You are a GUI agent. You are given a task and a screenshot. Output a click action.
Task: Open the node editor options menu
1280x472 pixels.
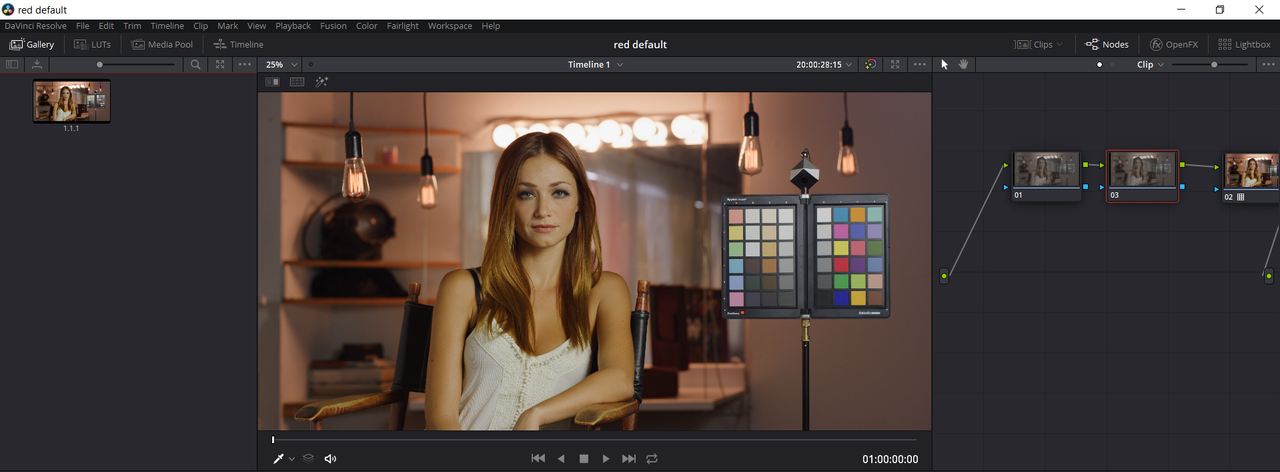(x=1266, y=64)
